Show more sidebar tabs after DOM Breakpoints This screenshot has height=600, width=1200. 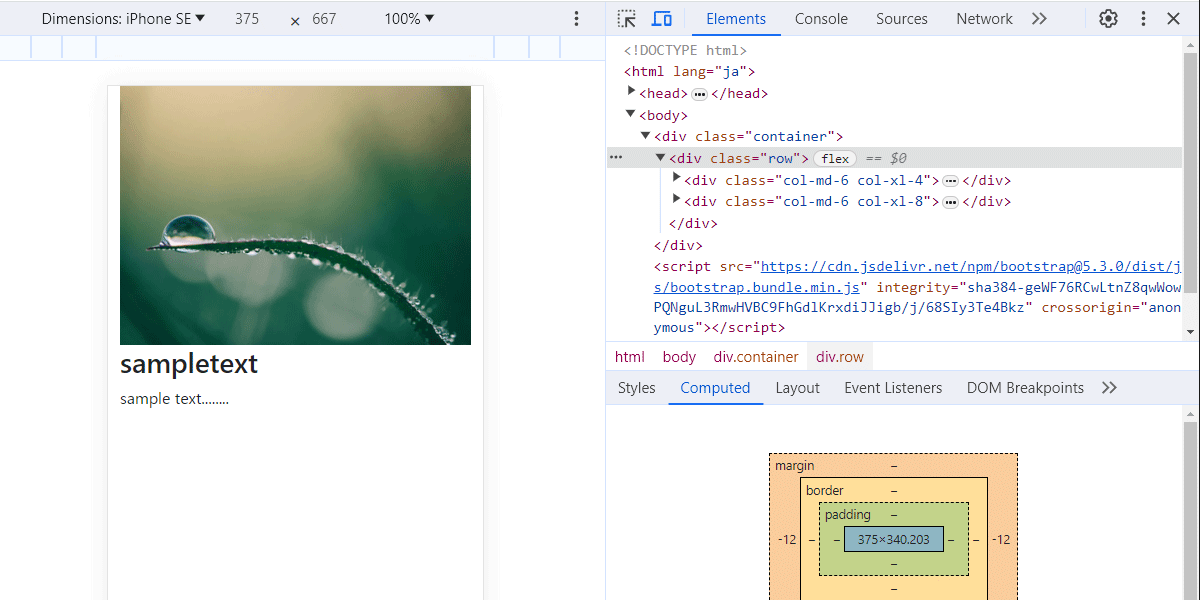[x=1109, y=388]
